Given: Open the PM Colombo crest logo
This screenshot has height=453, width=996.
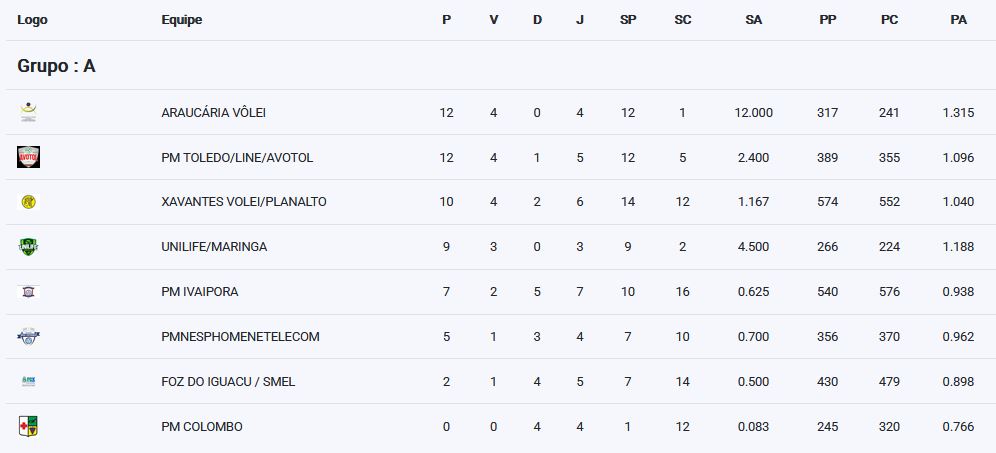Looking at the screenshot, I should [28, 426].
